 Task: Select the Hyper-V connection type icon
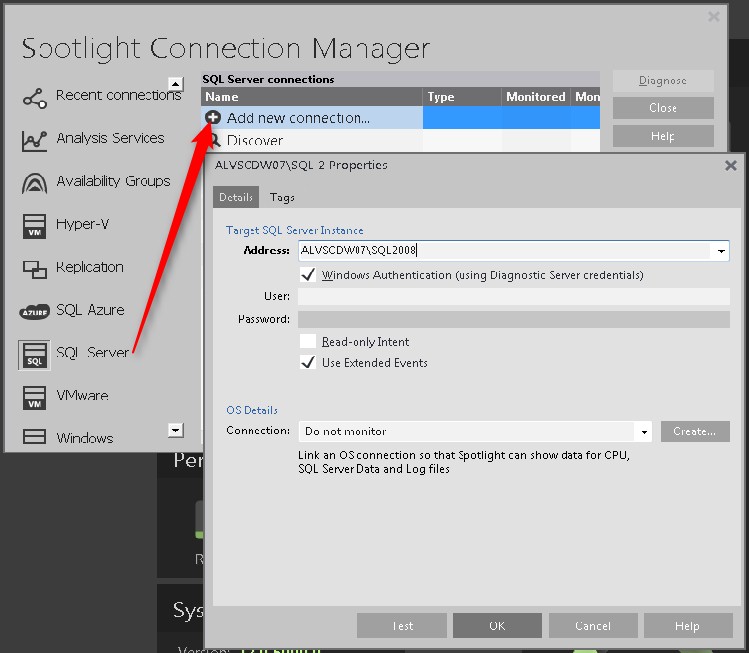pos(35,226)
